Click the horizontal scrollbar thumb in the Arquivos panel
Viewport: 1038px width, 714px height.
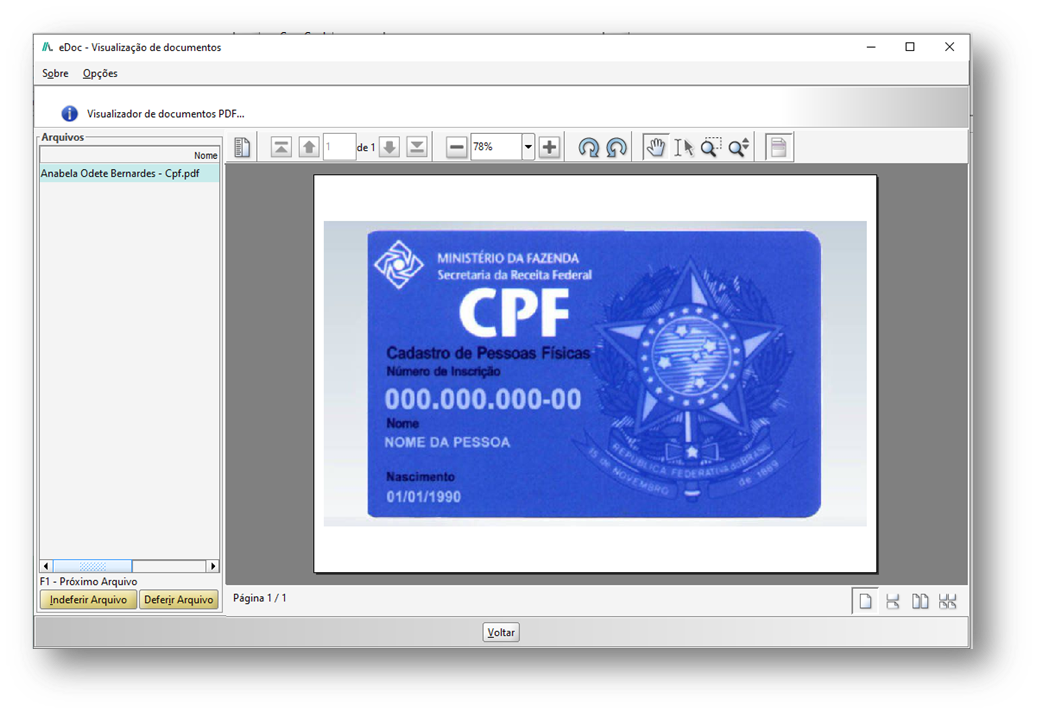pyautogui.click(x=93, y=566)
